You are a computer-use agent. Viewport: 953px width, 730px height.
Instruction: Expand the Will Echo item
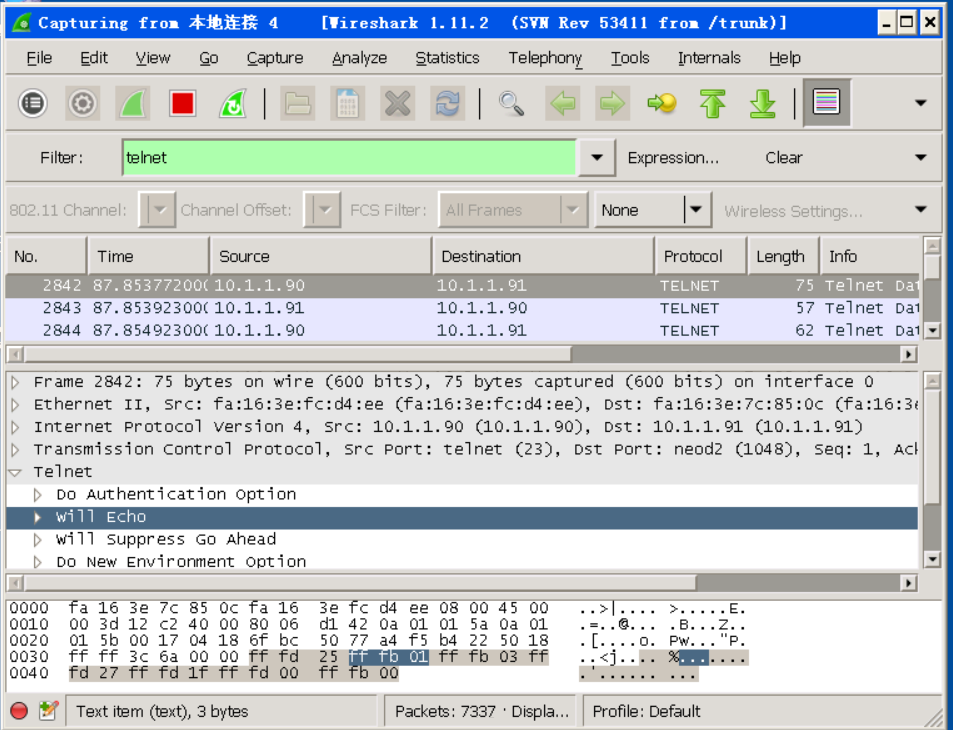click(38, 517)
